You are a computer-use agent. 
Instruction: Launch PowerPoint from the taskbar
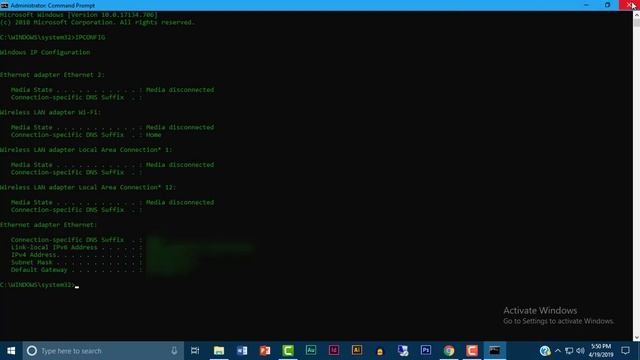265,351
